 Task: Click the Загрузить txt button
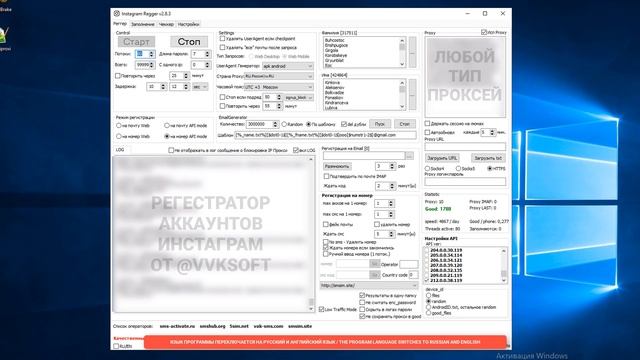(488, 158)
